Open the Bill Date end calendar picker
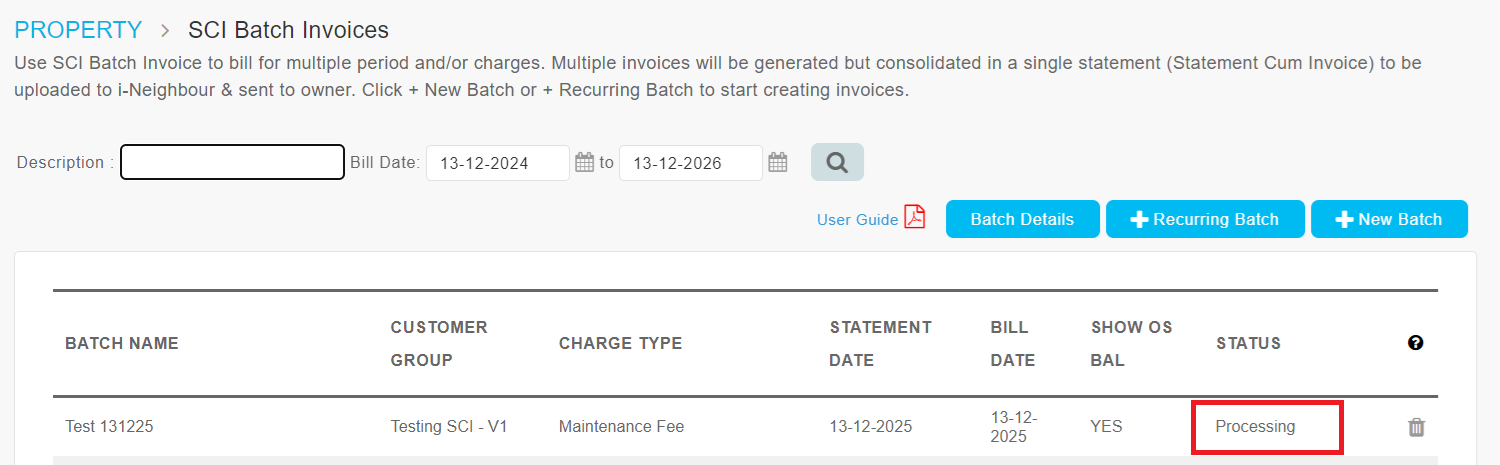This screenshot has height=465, width=1500. [x=778, y=162]
